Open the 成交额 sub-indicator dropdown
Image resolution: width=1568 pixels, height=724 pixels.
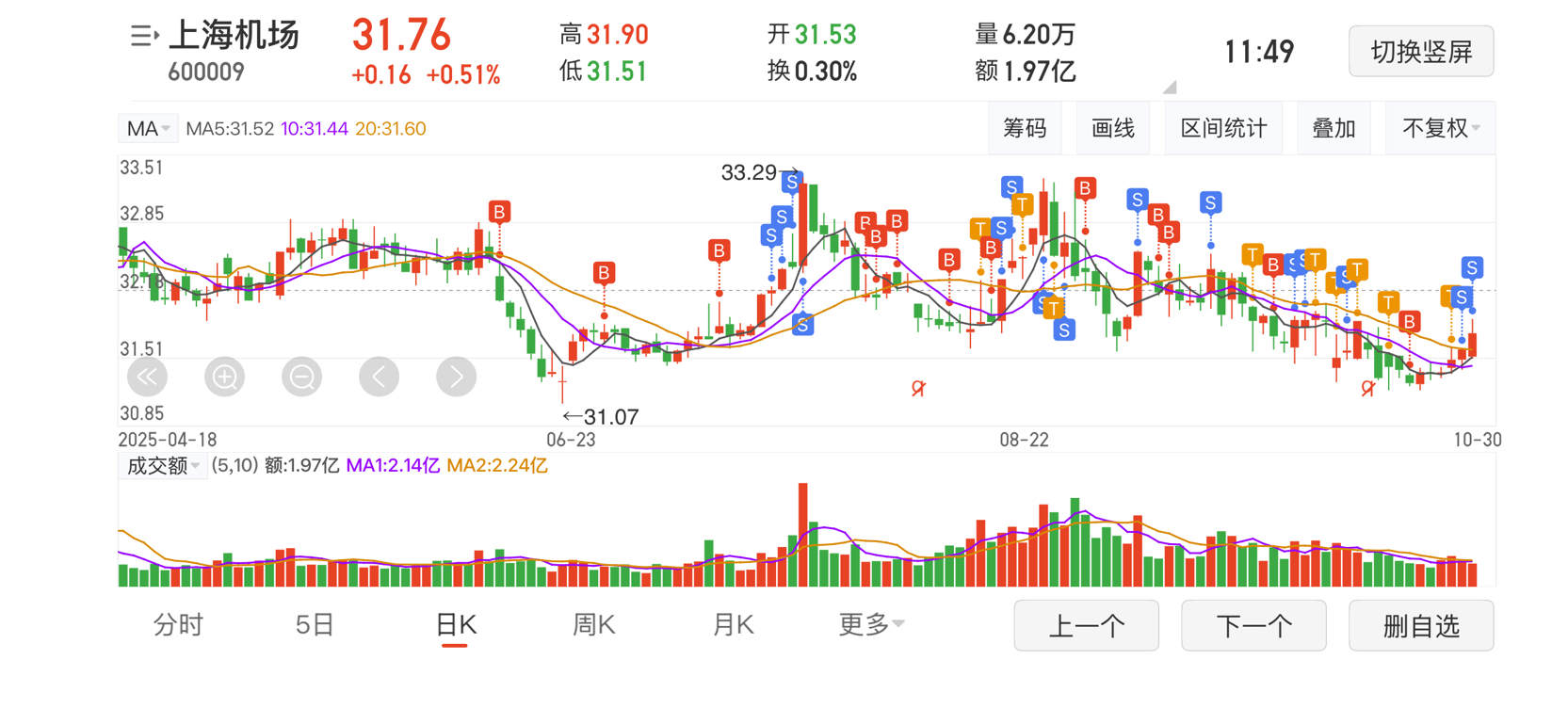click(x=161, y=466)
